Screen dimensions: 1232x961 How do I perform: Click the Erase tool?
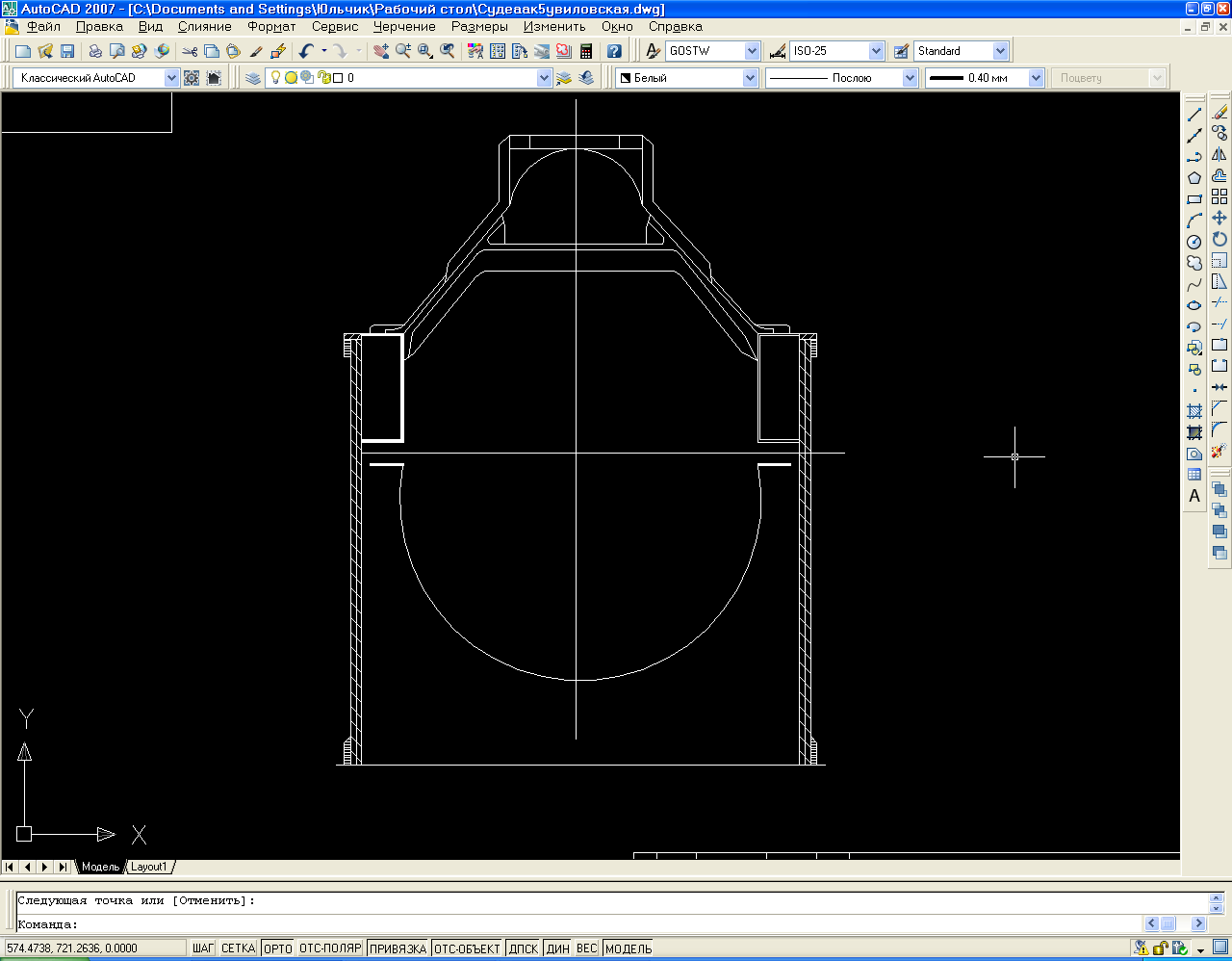pyautogui.click(x=1219, y=113)
